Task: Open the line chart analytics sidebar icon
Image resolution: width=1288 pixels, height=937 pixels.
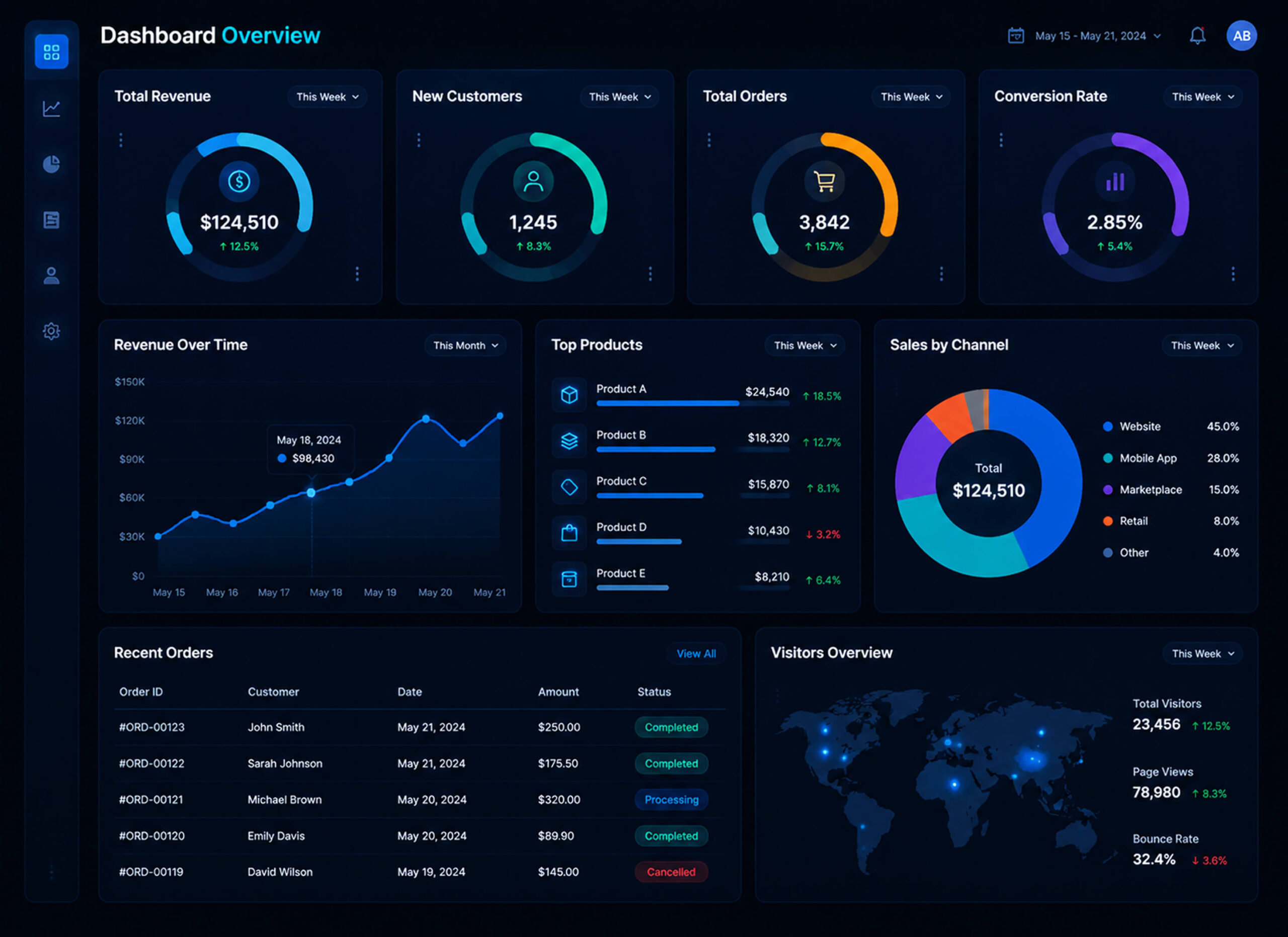Action: [51, 109]
